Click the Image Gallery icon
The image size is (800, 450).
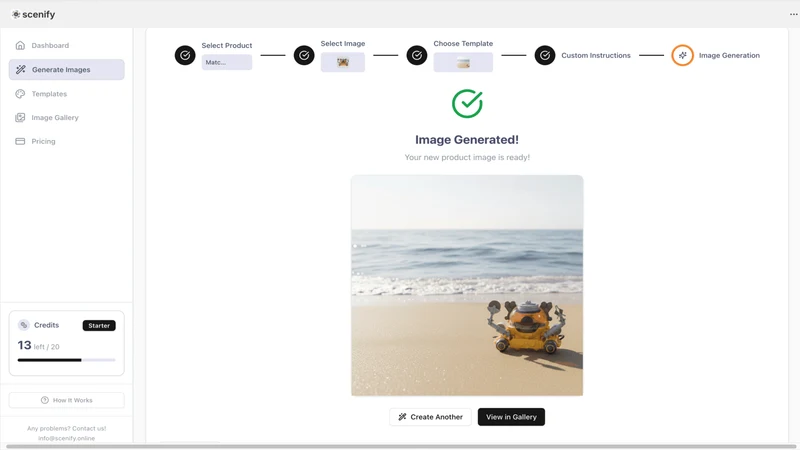(x=20, y=117)
